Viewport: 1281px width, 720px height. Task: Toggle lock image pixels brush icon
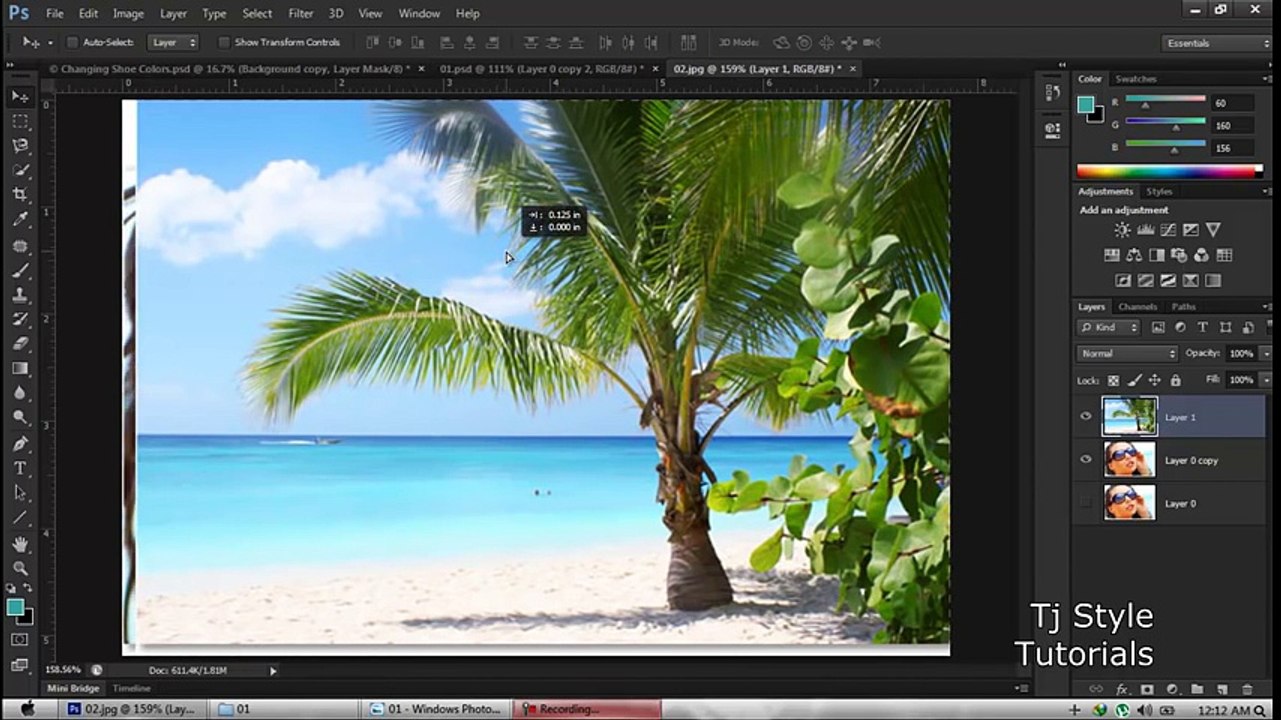click(1134, 380)
